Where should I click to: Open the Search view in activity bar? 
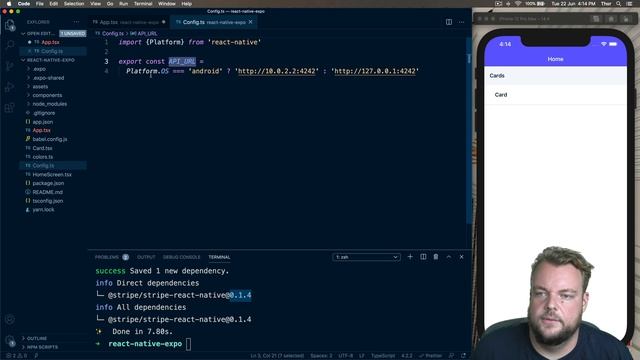[x=9, y=44]
